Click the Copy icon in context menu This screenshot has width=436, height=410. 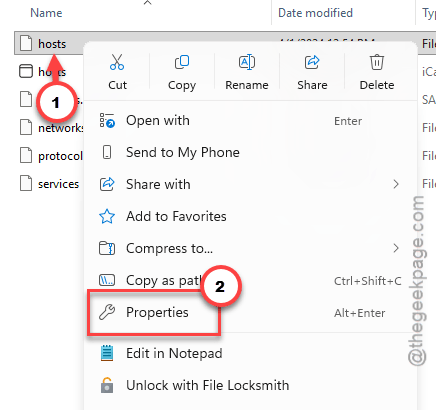point(182,62)
